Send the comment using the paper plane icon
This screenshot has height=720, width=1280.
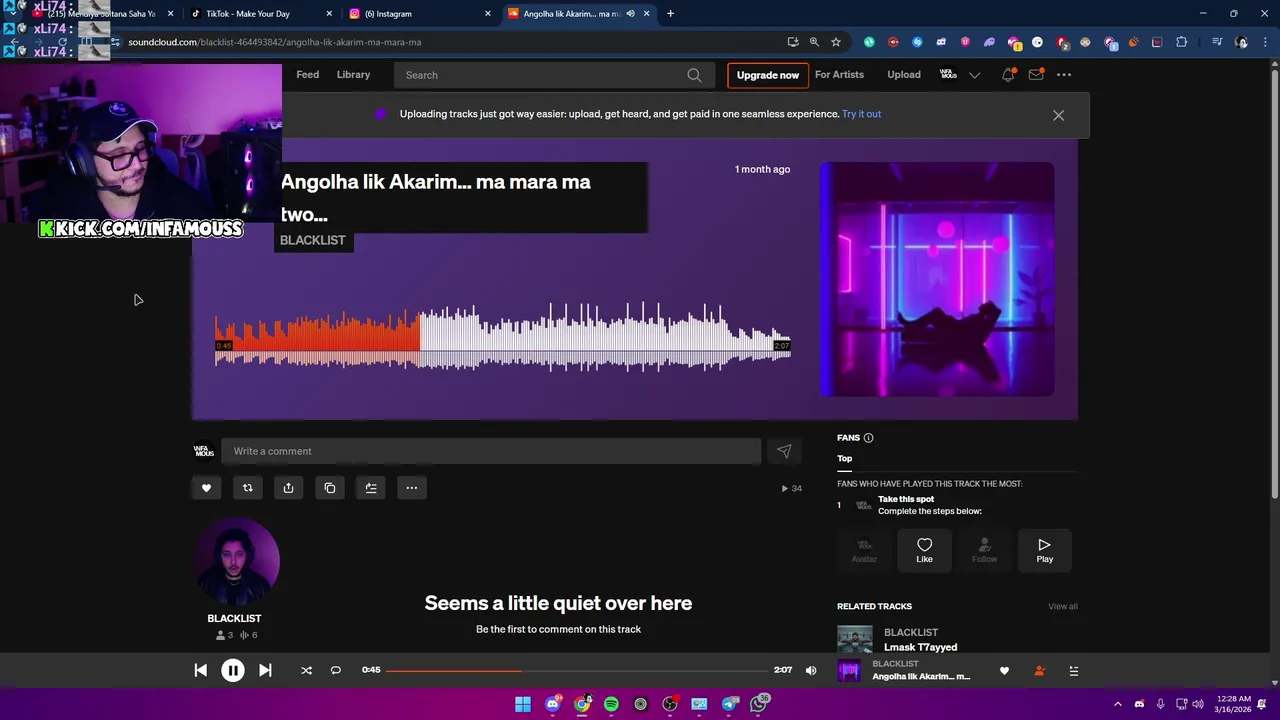[784, 451]
